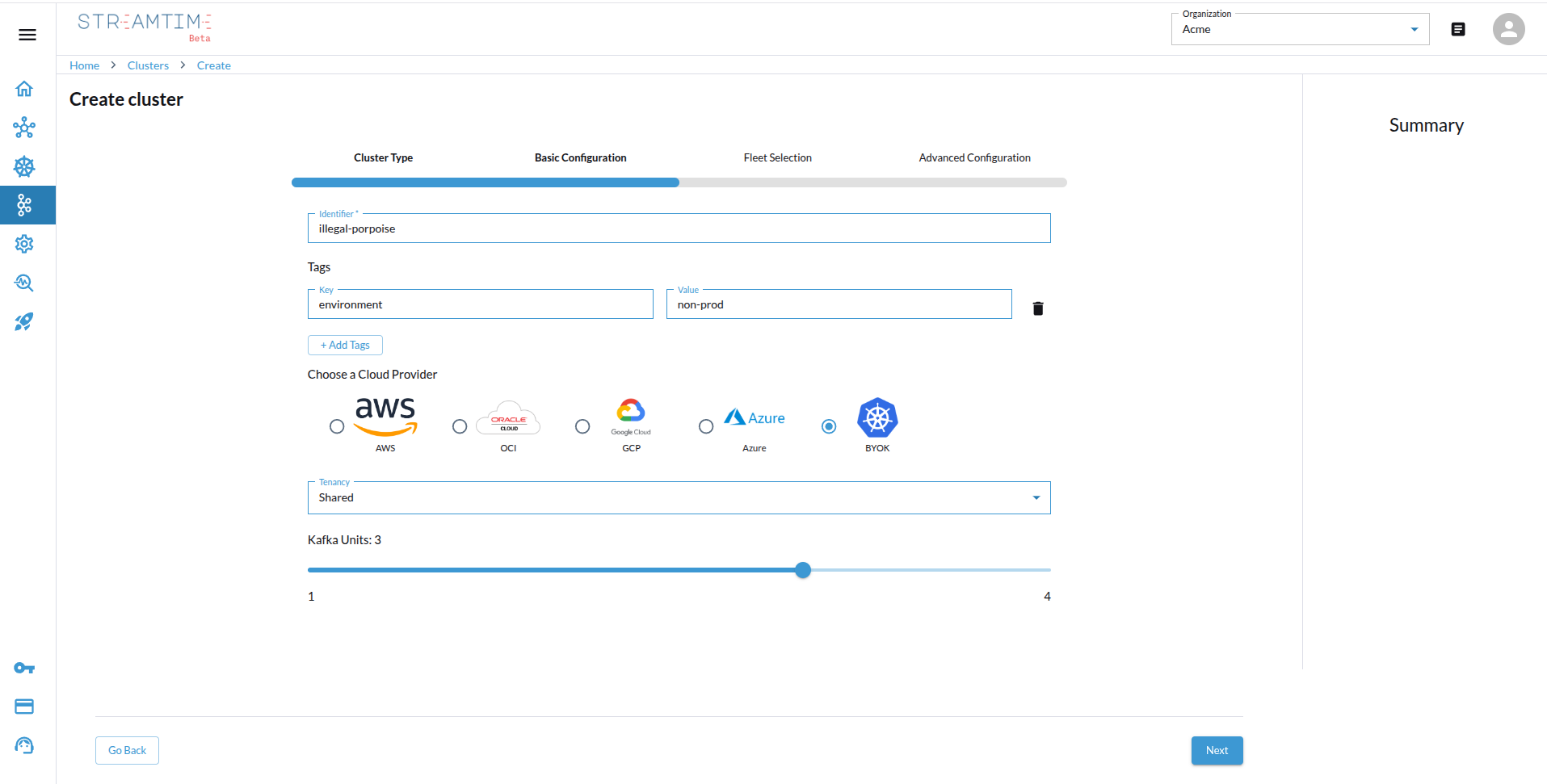The height and width of the screenshot is (784, 1547).
Task: Click the BYOK Kubernetes logo
Action: click(x=877, y=417)
